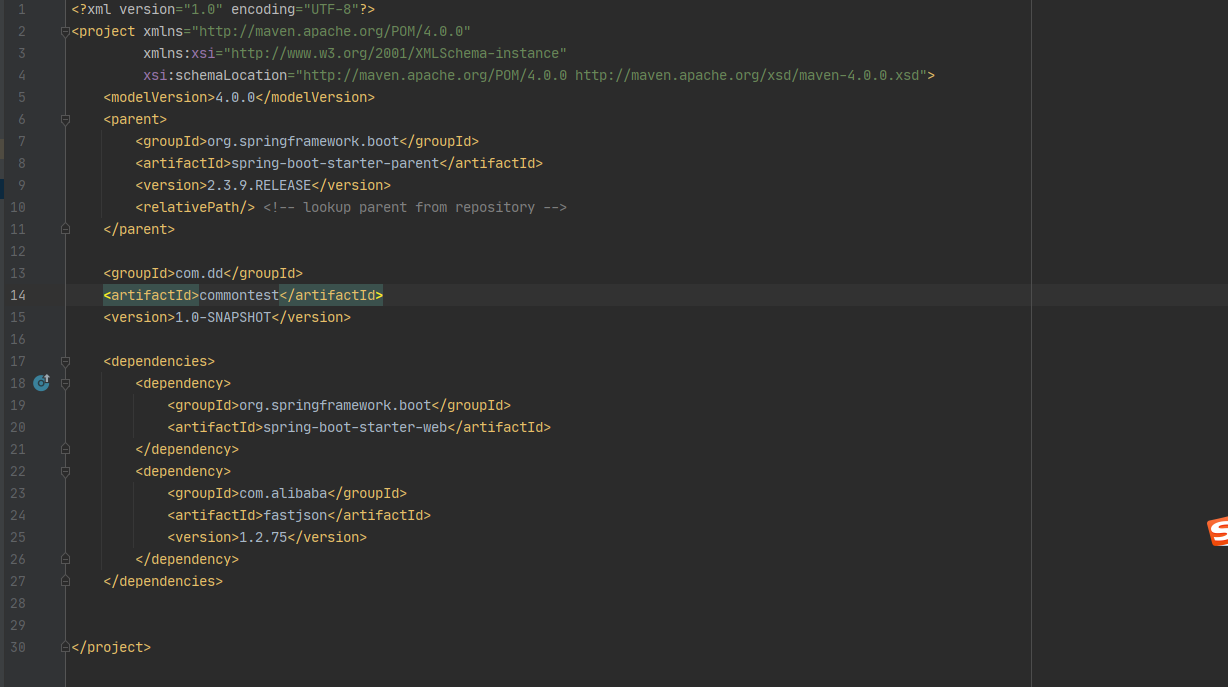Viewport: 1228px width, 687px height.
Task: Click the com.dd groupId value
Action: (199, 273)
